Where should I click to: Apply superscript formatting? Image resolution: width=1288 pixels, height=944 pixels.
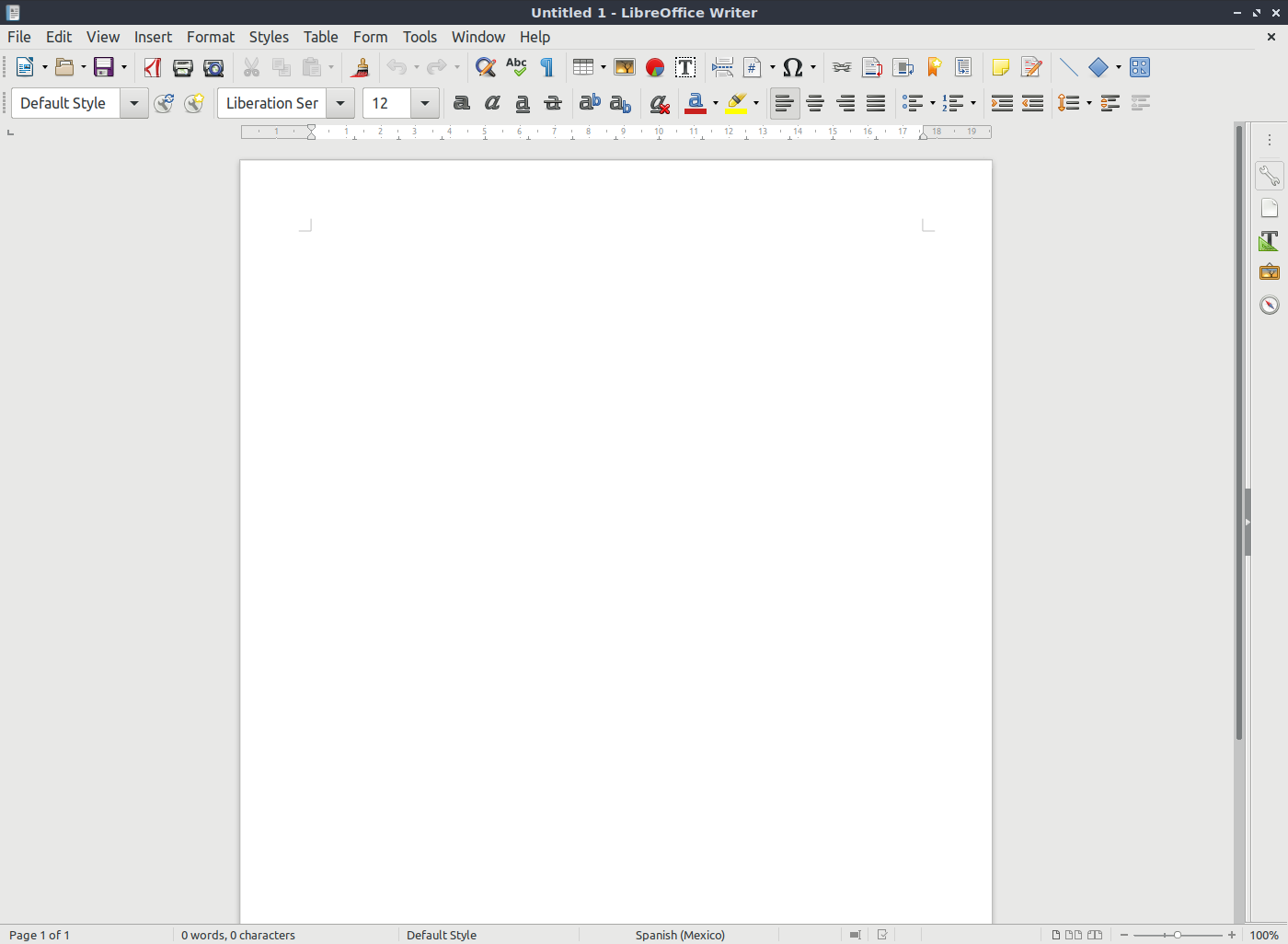590,103
